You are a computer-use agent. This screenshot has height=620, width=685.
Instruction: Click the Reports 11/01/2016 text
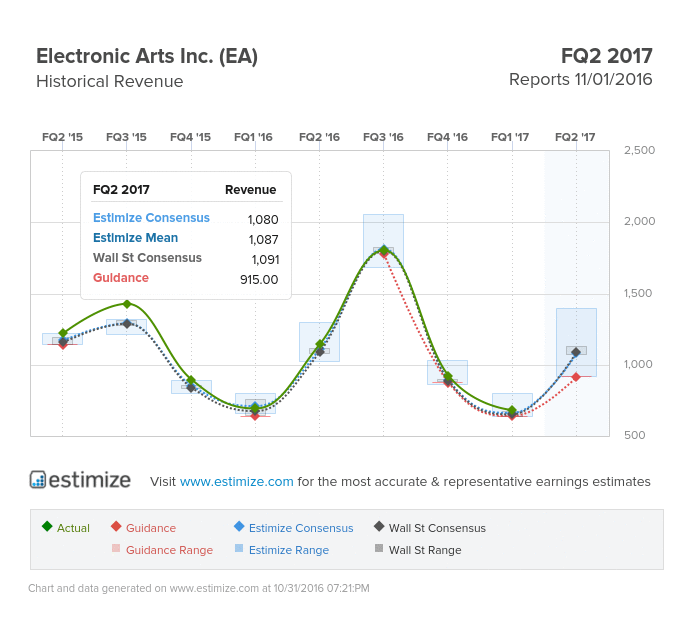[581, 80]
